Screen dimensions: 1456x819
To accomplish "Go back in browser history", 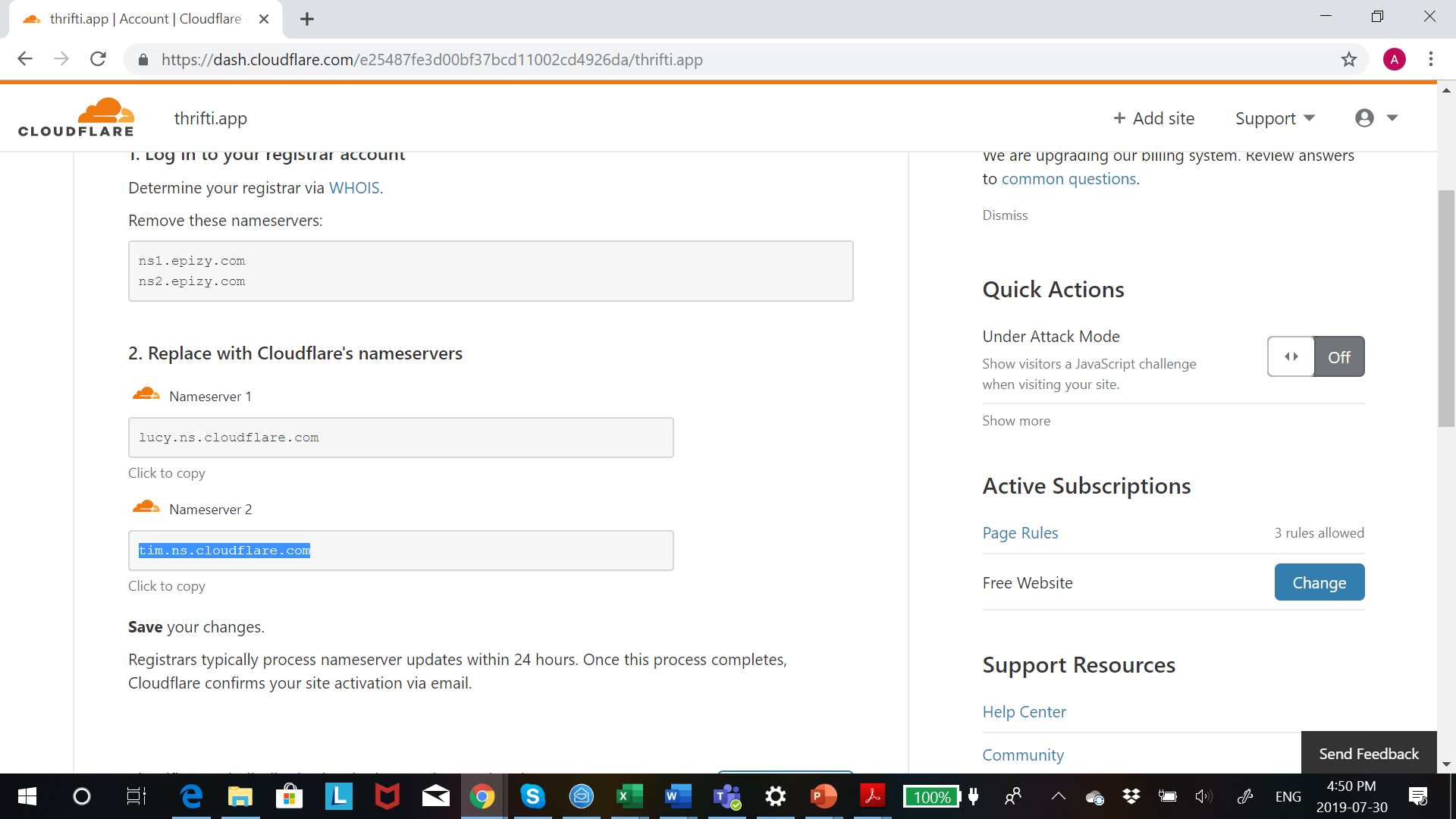I will (x=25, y=59).
